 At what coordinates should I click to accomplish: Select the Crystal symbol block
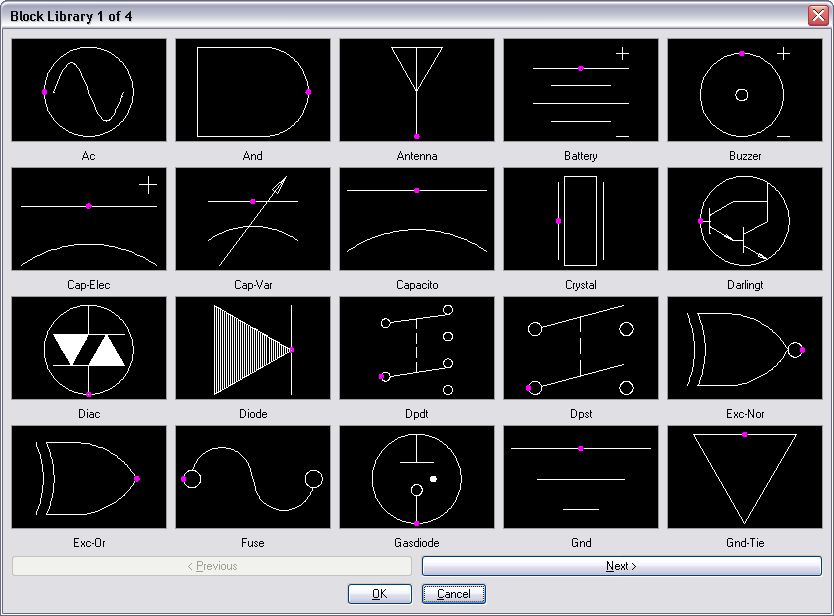point(581,220)
